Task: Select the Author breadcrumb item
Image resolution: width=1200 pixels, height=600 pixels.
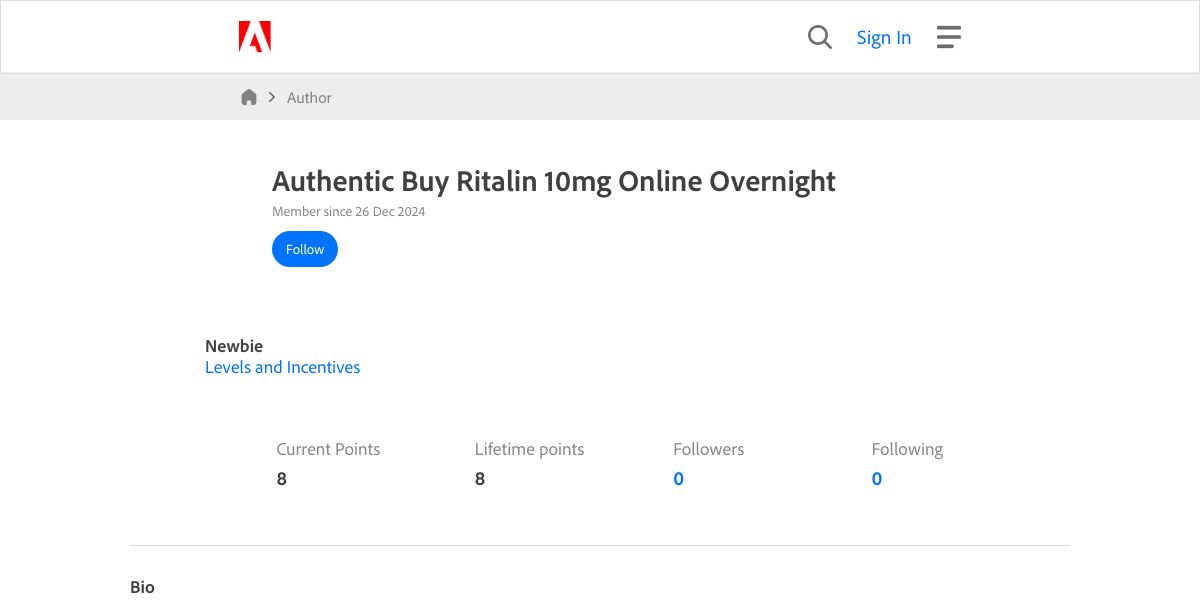Action: 309,98
